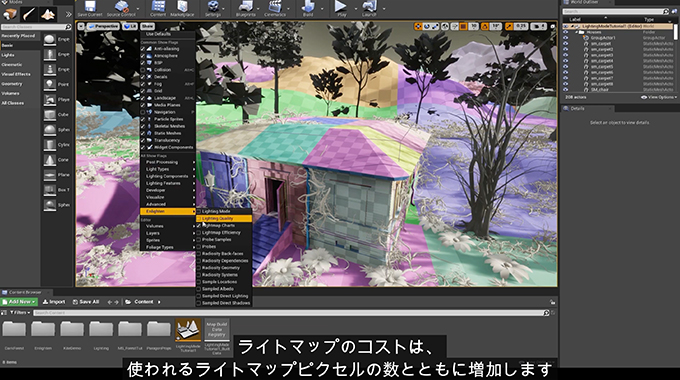This screenshot has height=380, width=680.
Task: Toggle the world/local coordinate system icon
Action: coord(445,26)
